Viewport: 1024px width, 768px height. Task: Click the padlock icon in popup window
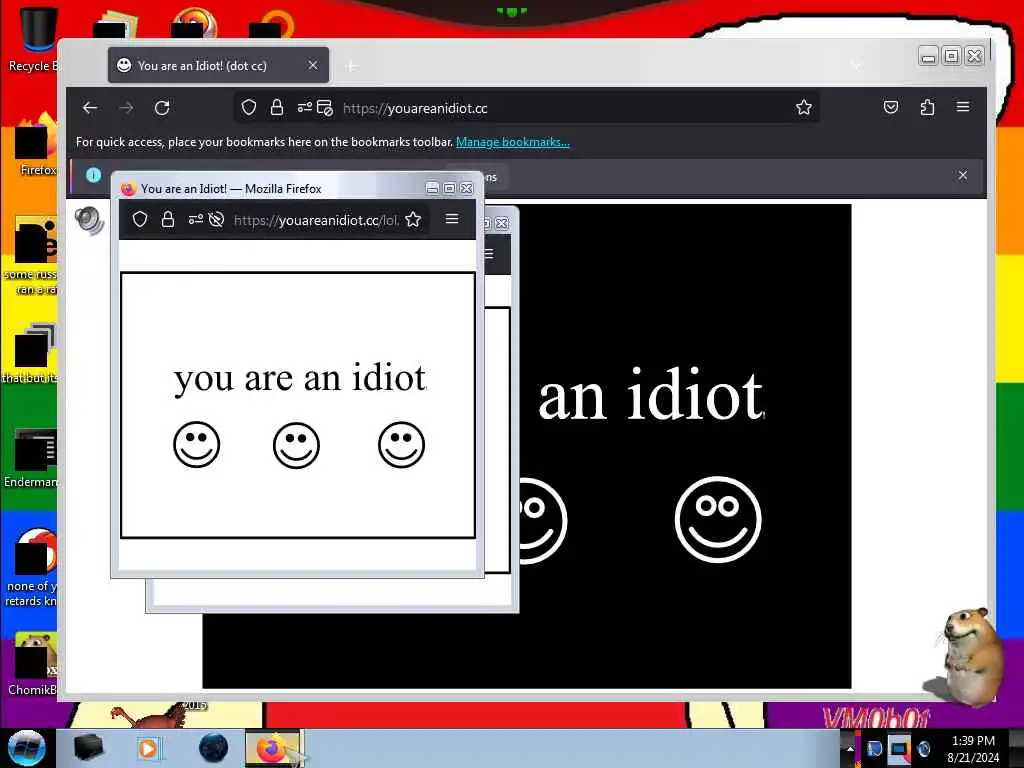coord(168,219)
